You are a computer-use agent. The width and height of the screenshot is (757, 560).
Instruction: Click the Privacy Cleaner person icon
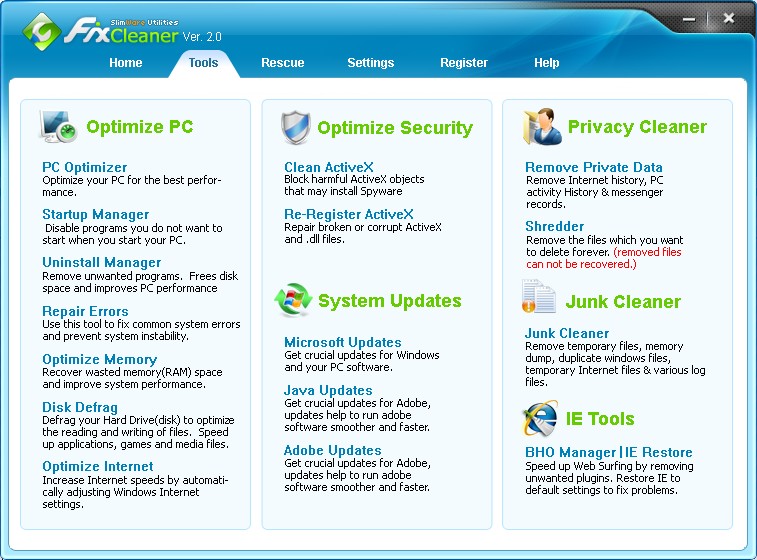[x=542, y=126]
